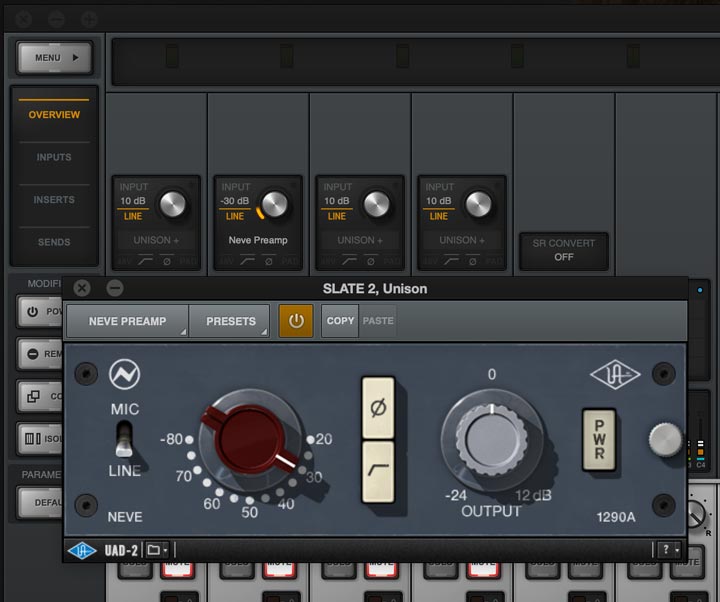
Task: Toggle the orange plugin power button
Action: click(296, 321)
